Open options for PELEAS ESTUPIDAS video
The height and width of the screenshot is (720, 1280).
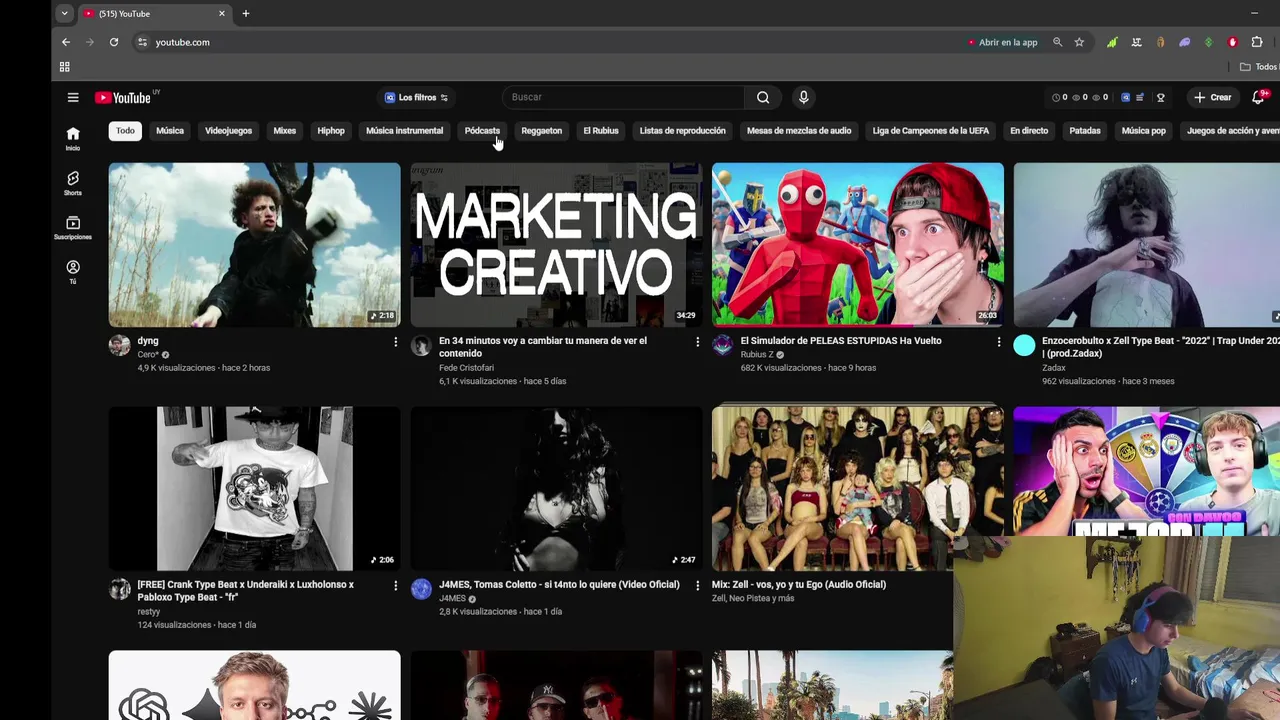point(998,342)
